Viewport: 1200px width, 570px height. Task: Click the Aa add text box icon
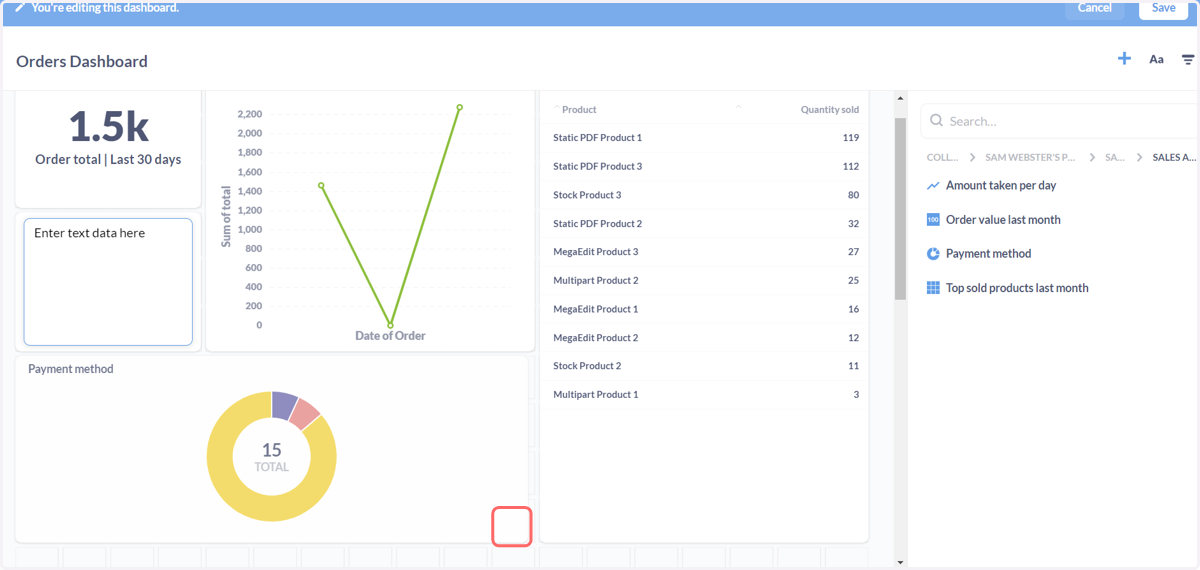[x=1156, y=60]
